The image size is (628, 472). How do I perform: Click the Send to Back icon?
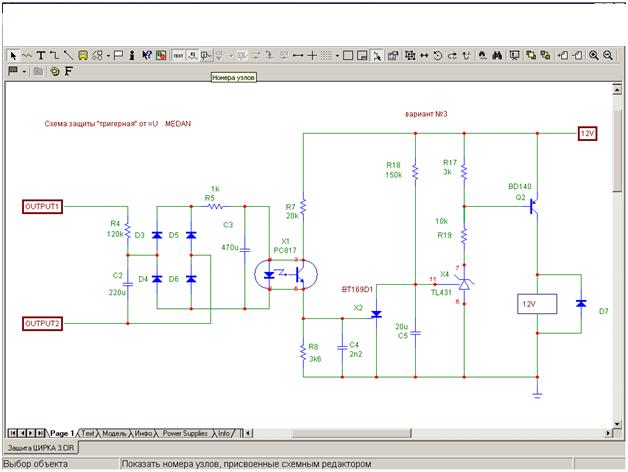[x=545, y=56]
